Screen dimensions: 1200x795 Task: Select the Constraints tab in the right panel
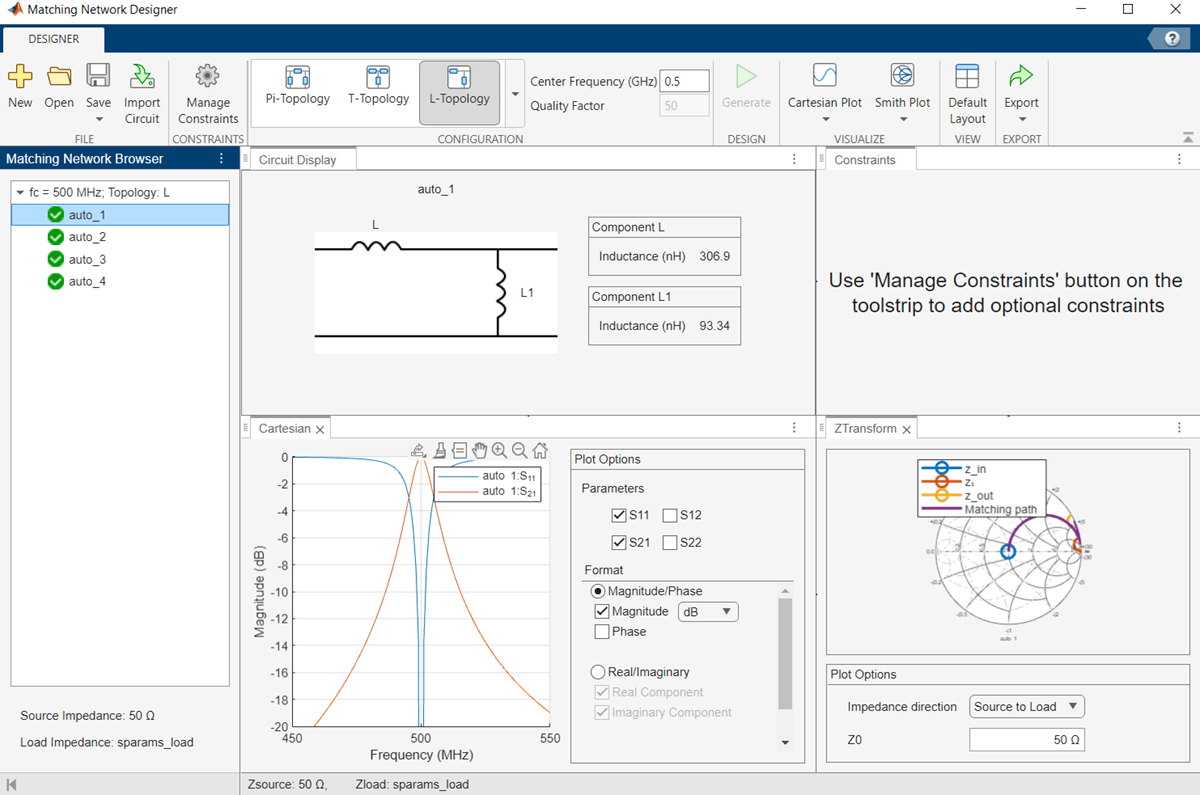tap(866, 158)
